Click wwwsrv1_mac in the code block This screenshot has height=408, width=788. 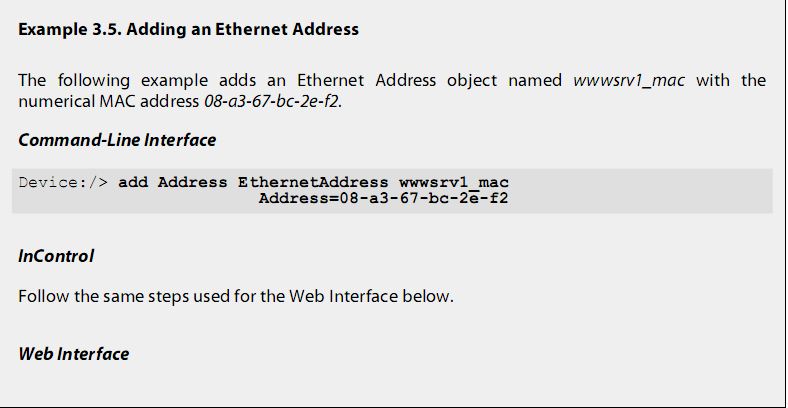(454, 182)
